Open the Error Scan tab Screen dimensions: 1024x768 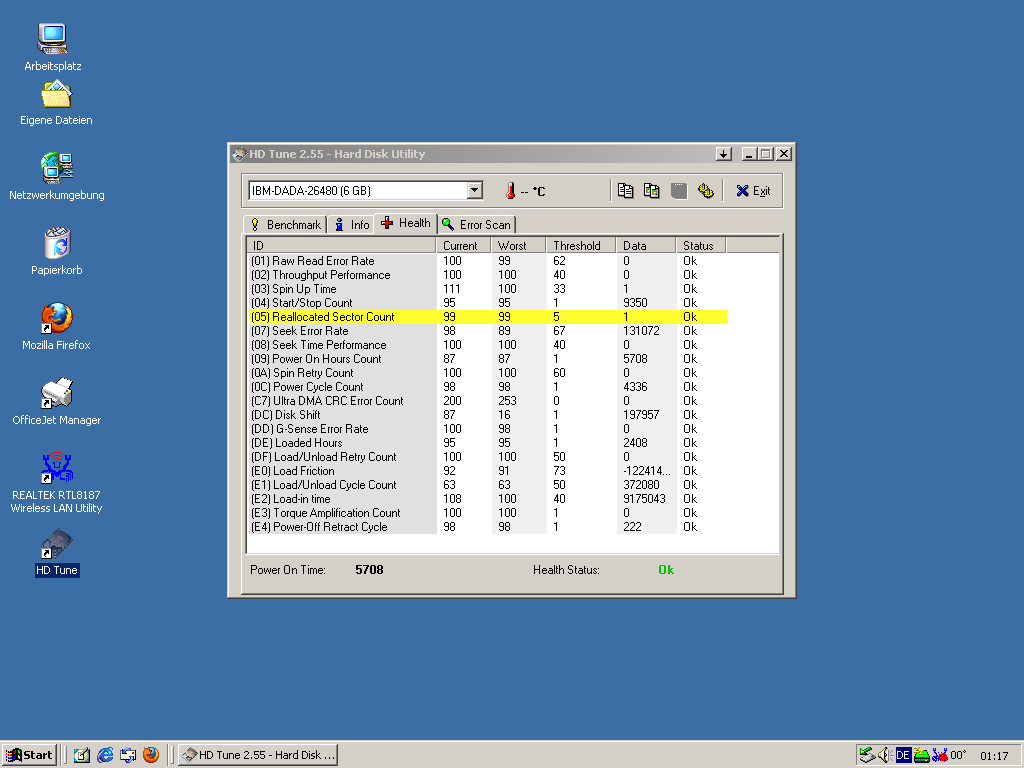tap(476, 225)
